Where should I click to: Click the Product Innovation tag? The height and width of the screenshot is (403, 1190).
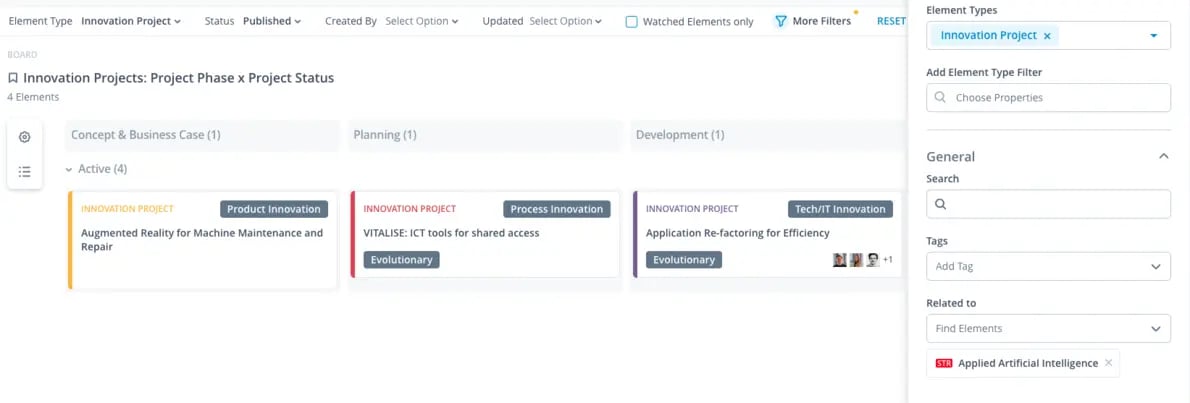274,209
